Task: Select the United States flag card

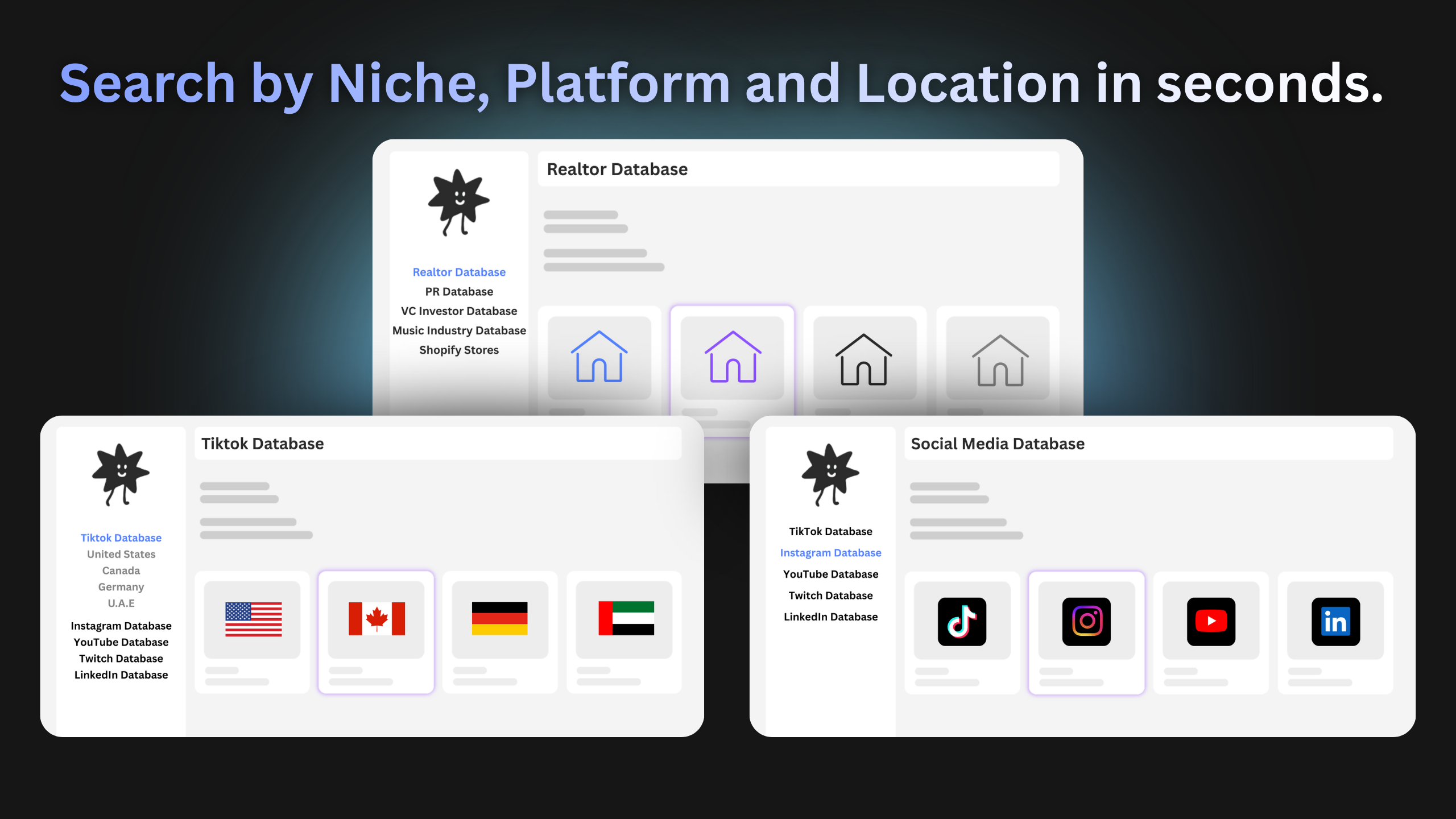Action: tap(253, 619)
